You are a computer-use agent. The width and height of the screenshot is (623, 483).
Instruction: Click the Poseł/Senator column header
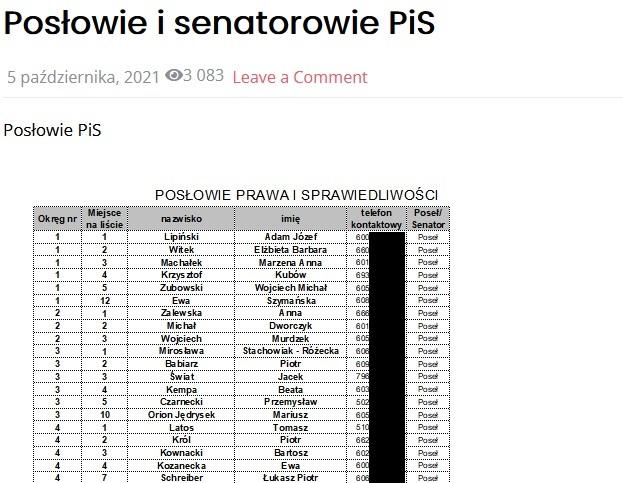pyautogui.click(x=428, y=219)
